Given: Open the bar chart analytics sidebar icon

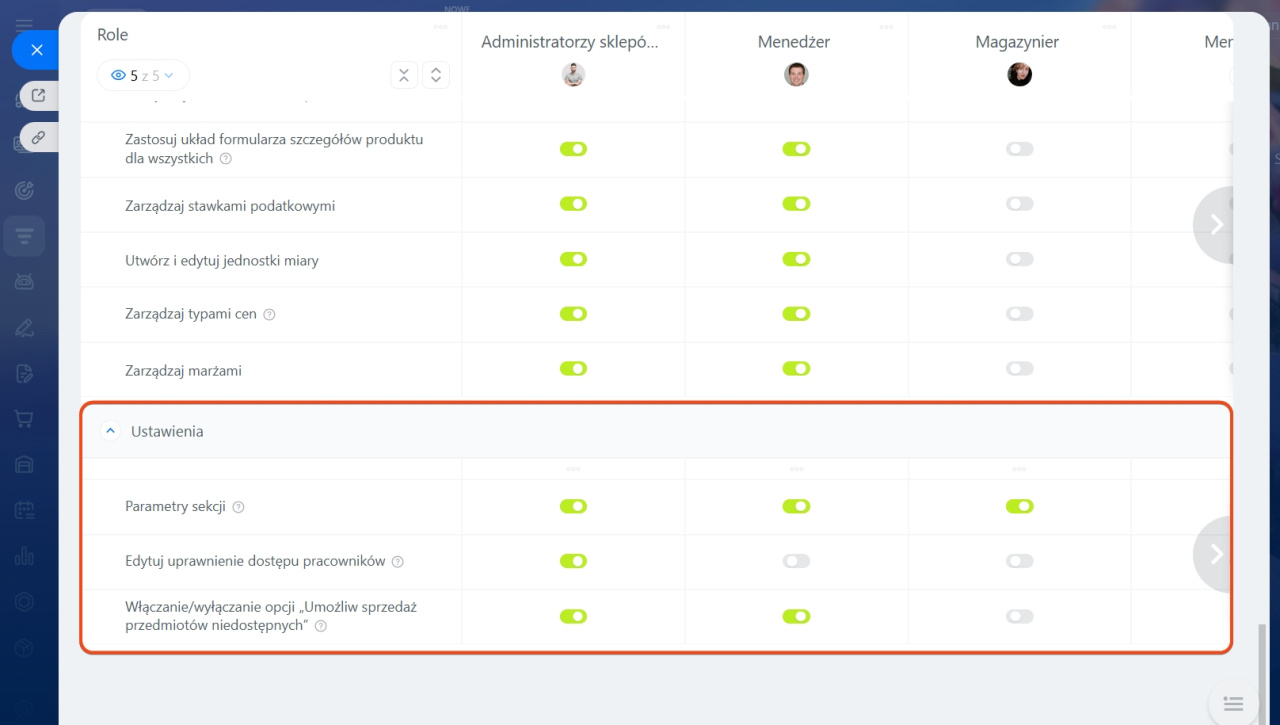Looking at the screenshot, I should pyautogui.click(x=24, y=557).
